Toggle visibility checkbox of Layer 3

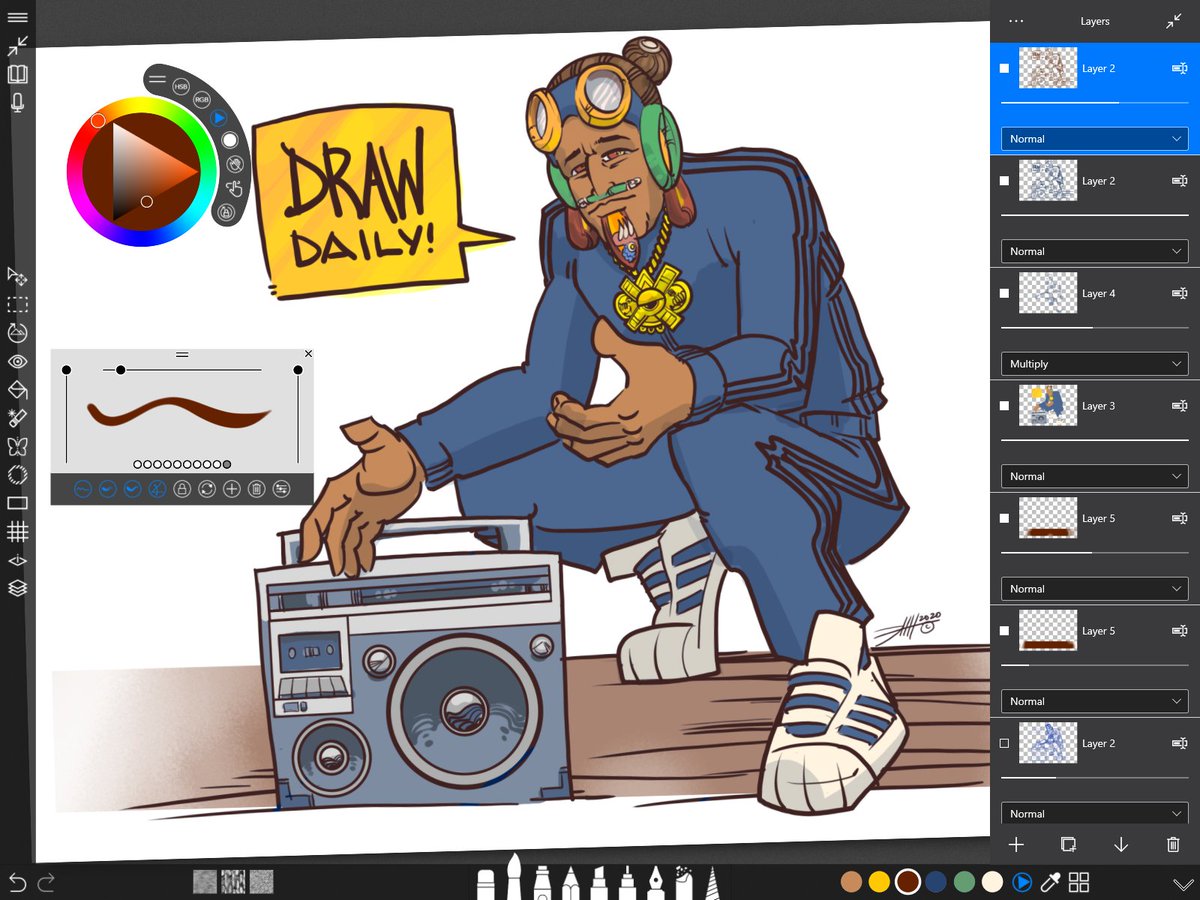point(1005,406)
